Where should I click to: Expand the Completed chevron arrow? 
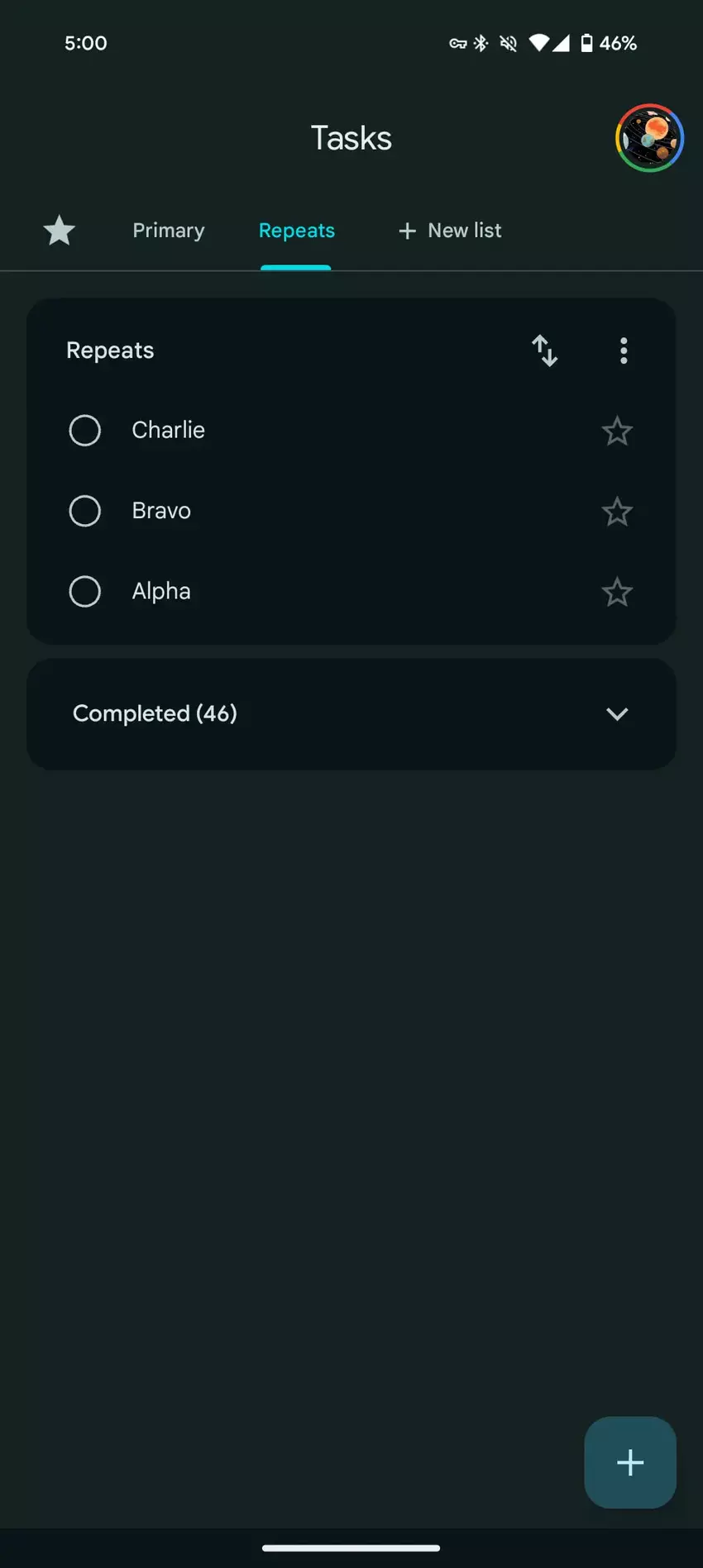617,714
